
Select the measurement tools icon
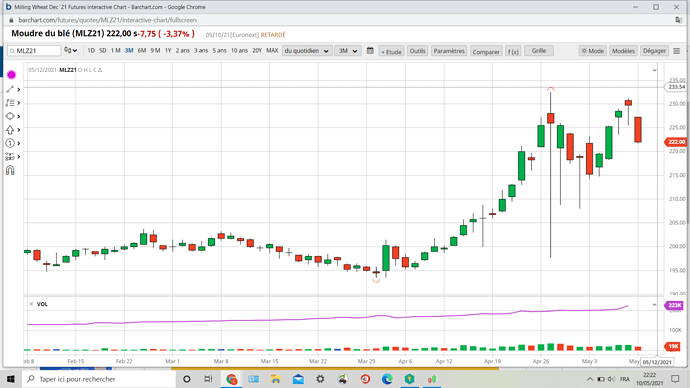(10, 157)
